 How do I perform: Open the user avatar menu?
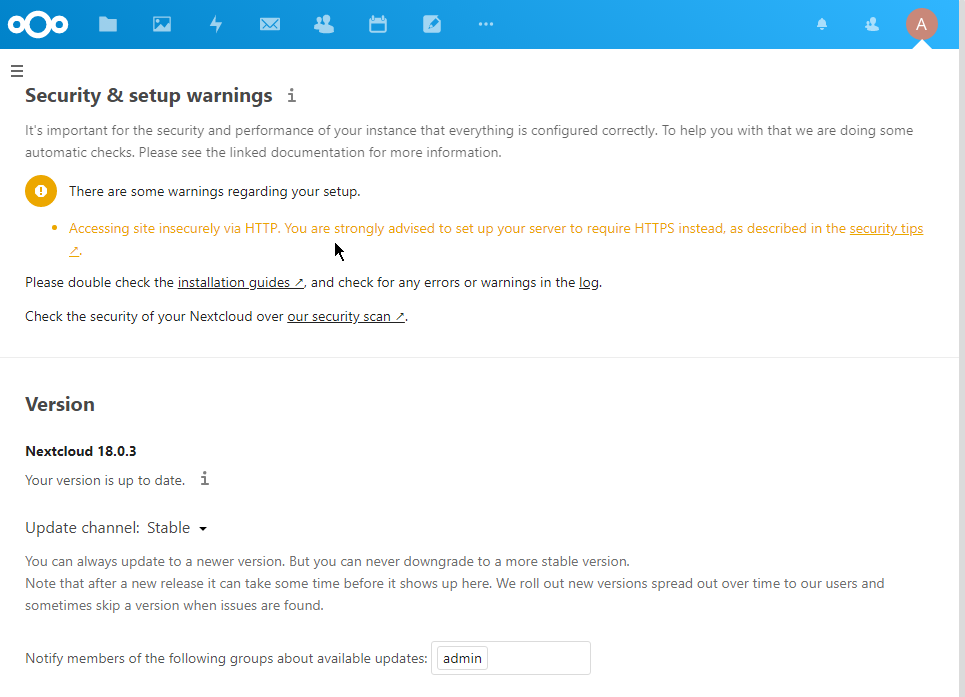pos(921,24)
